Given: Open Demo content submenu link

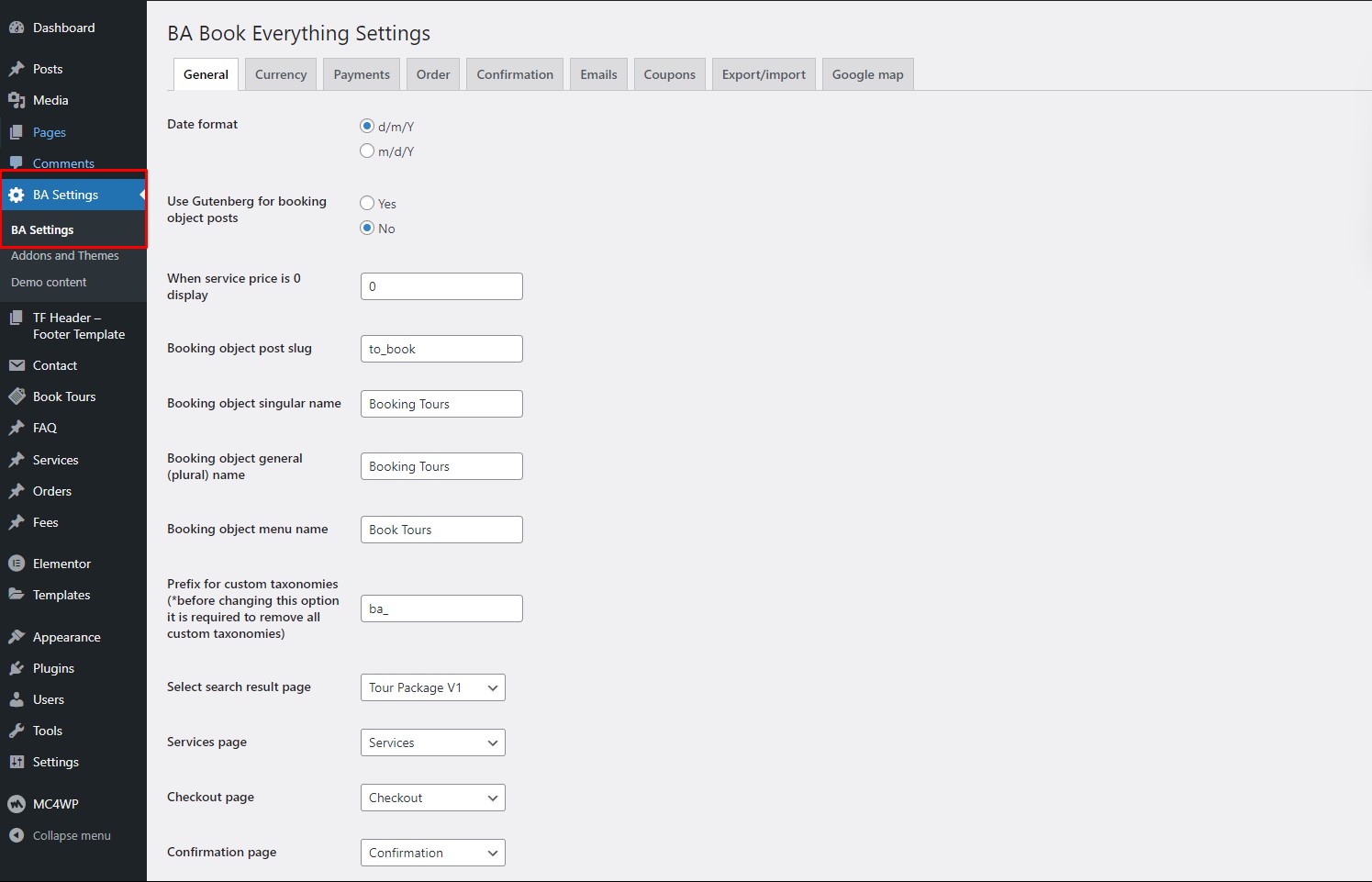Looking at the screenshot, I should pos(49,282).
